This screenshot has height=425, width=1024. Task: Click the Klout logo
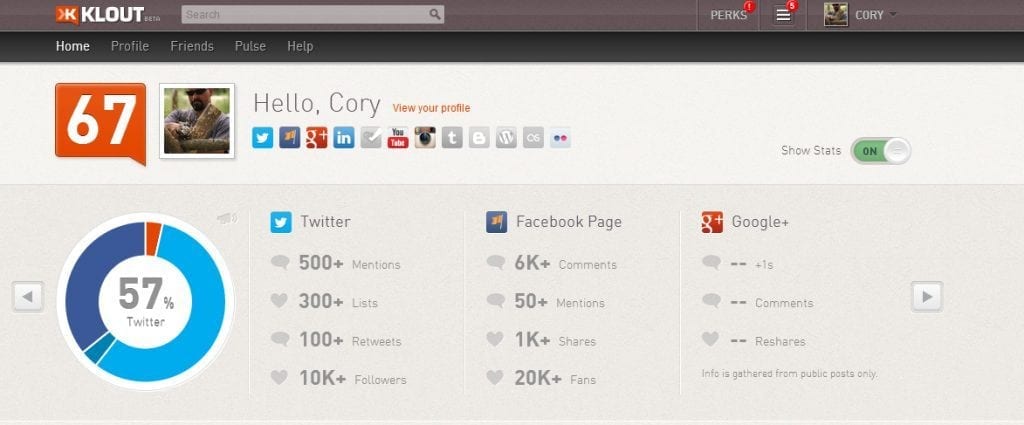point(108,14)
